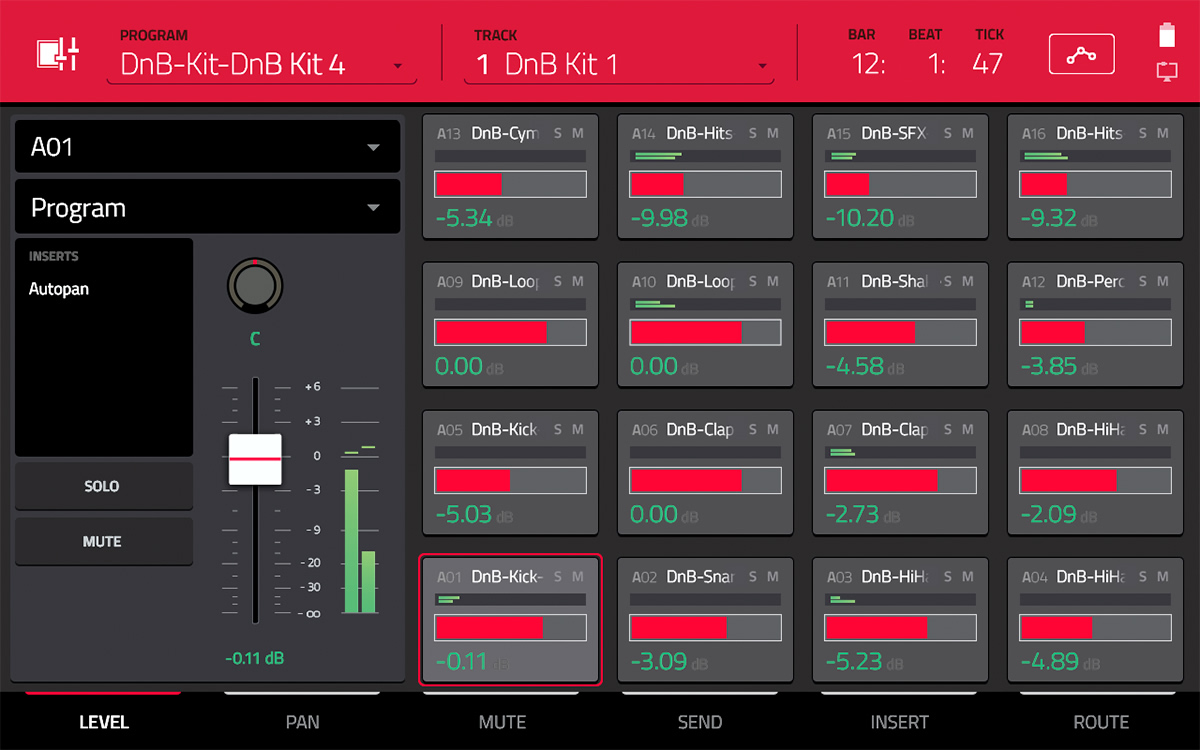The width and height of the screenshot is (1200, 750).
Task: Toggle mute on the A05 DnB-Kick pad
Action: (578, 430)
